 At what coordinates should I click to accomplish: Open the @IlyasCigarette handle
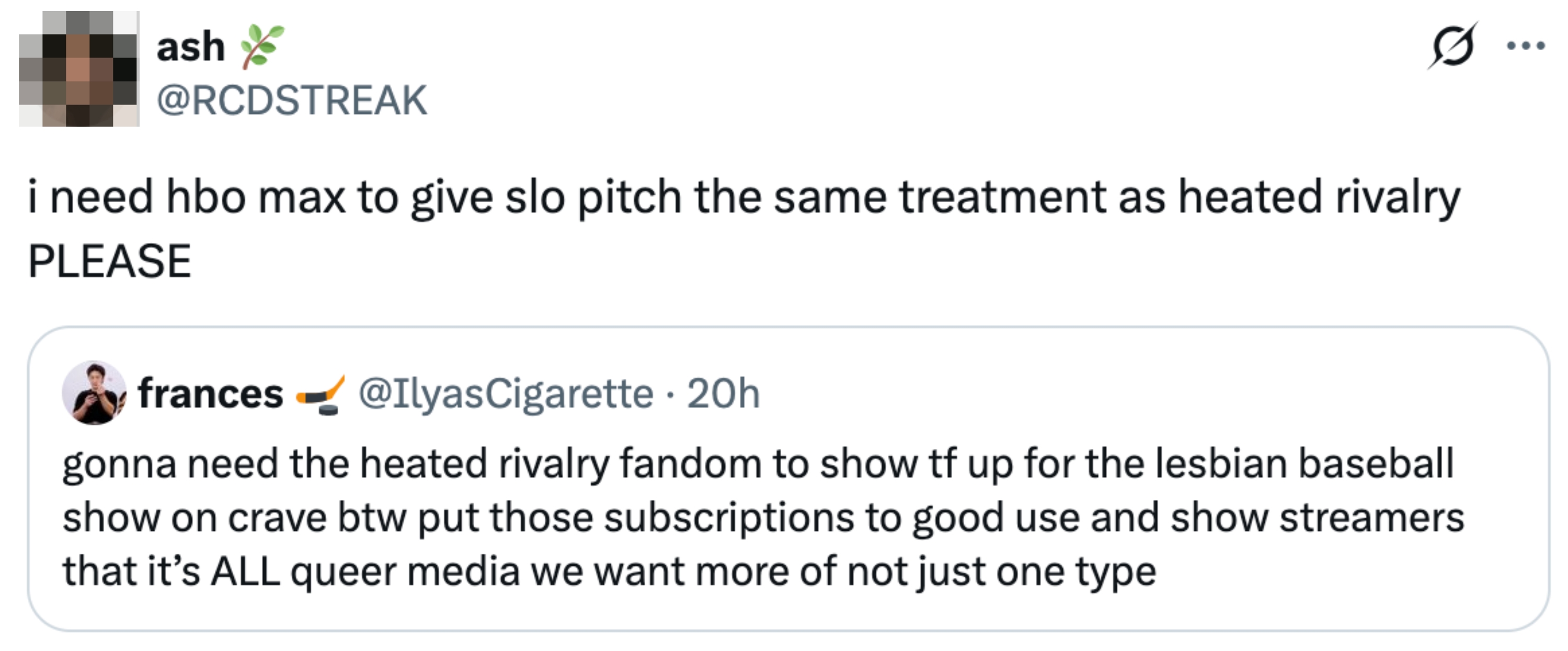pos(506,393)
